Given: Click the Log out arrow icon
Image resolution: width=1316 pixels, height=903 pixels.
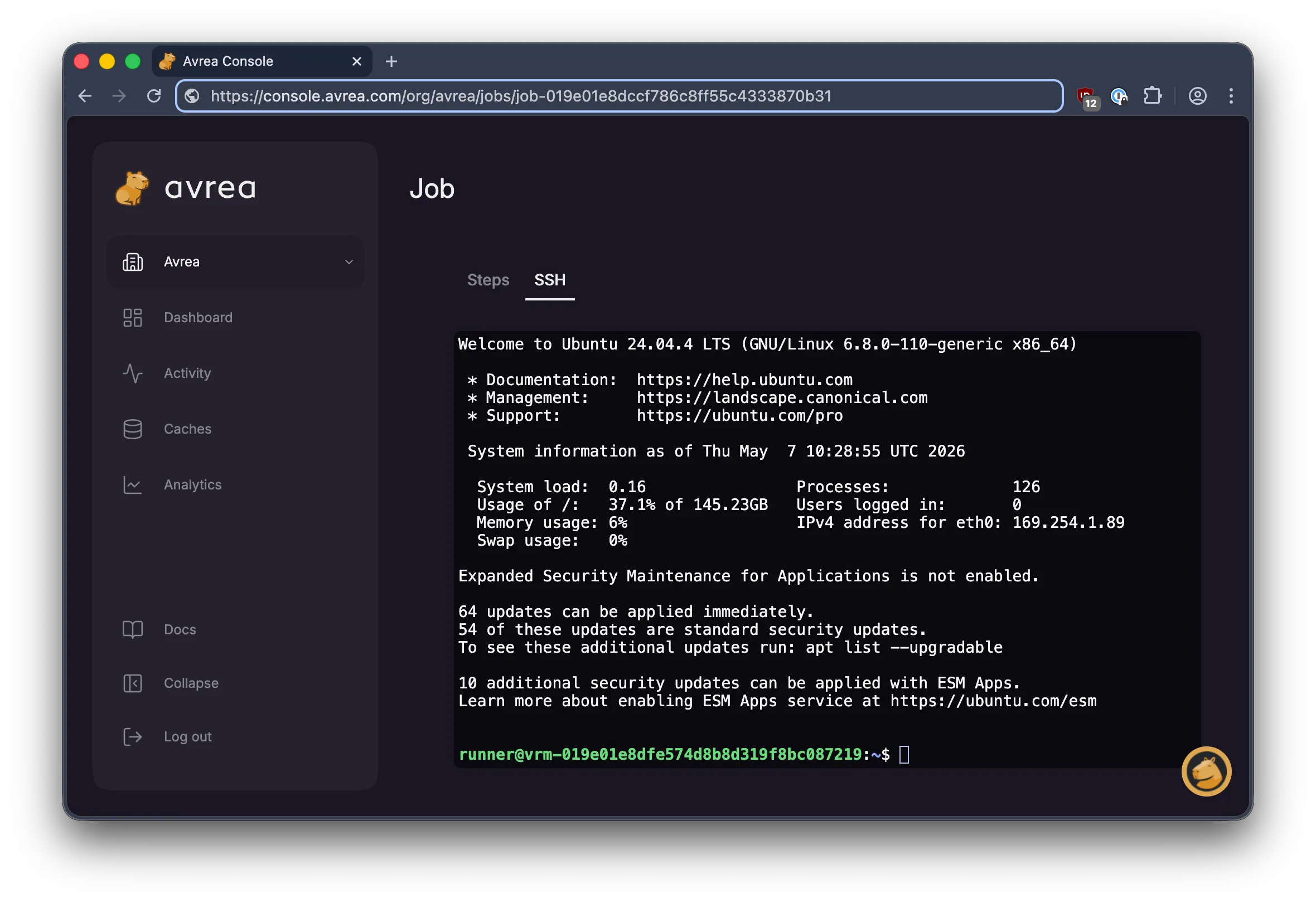Looking at the screenshot, I should [133, 737].
